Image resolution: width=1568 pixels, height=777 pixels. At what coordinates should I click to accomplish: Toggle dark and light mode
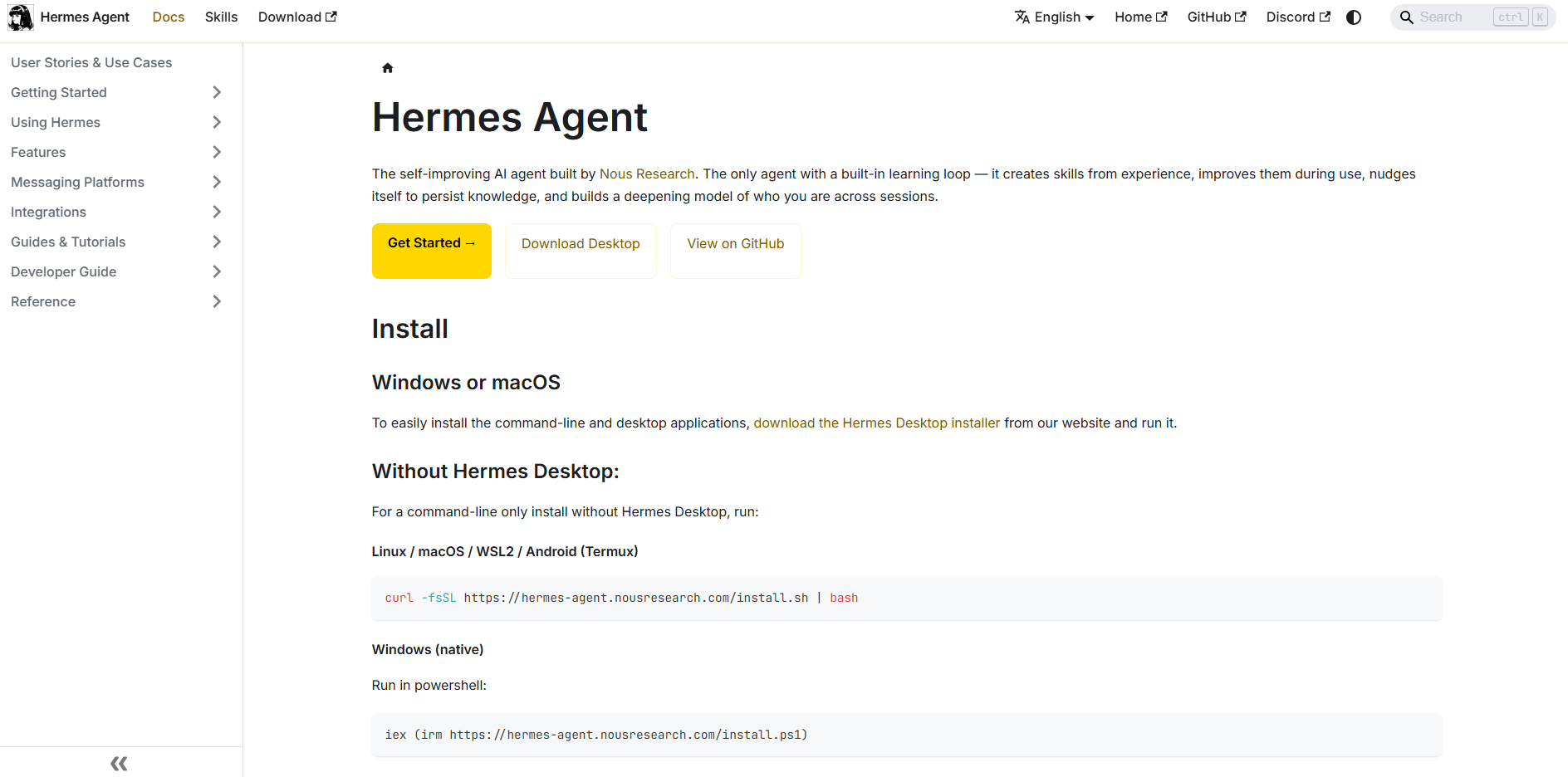(1354, 17)
